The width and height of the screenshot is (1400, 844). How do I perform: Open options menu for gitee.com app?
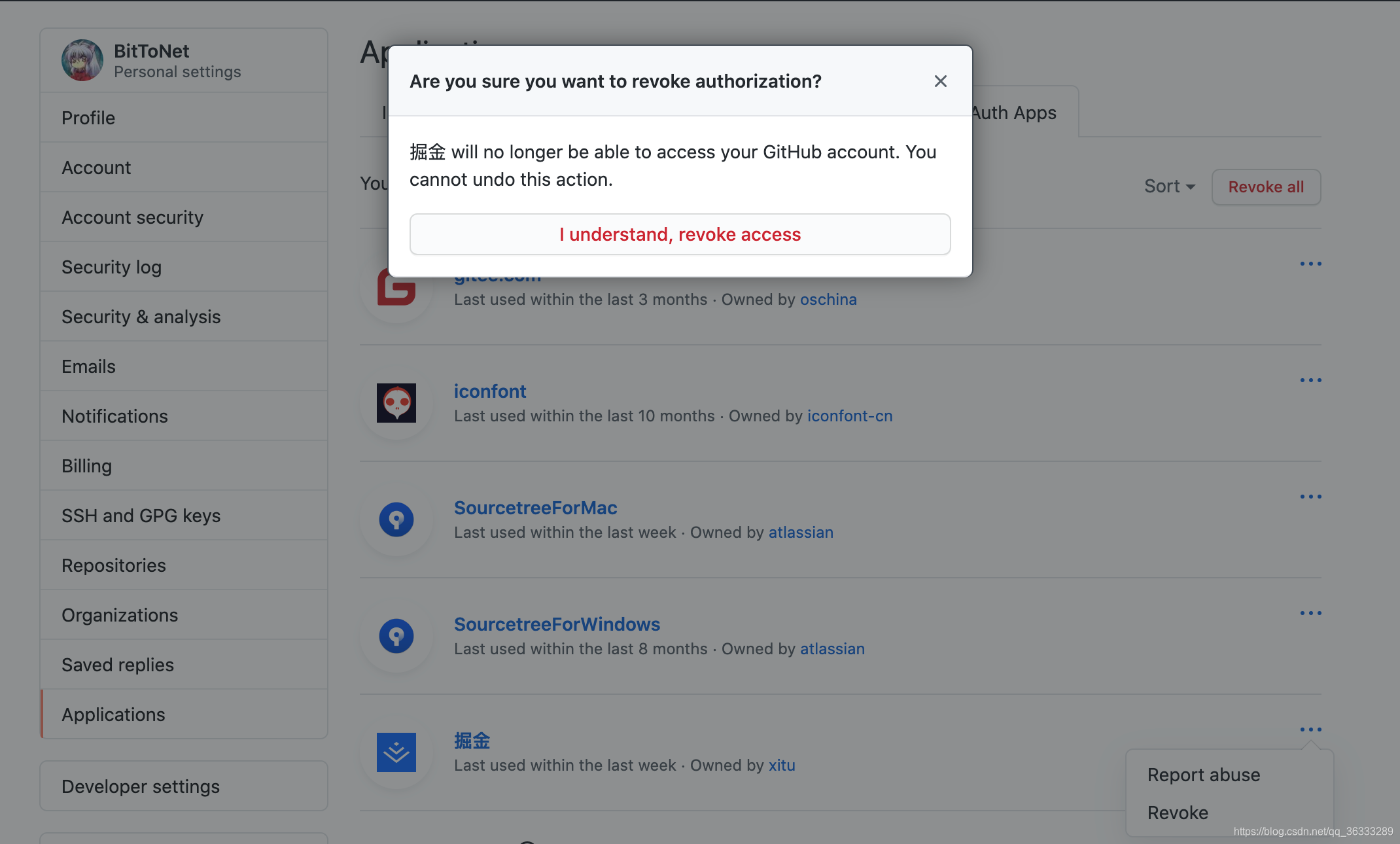1310,264
